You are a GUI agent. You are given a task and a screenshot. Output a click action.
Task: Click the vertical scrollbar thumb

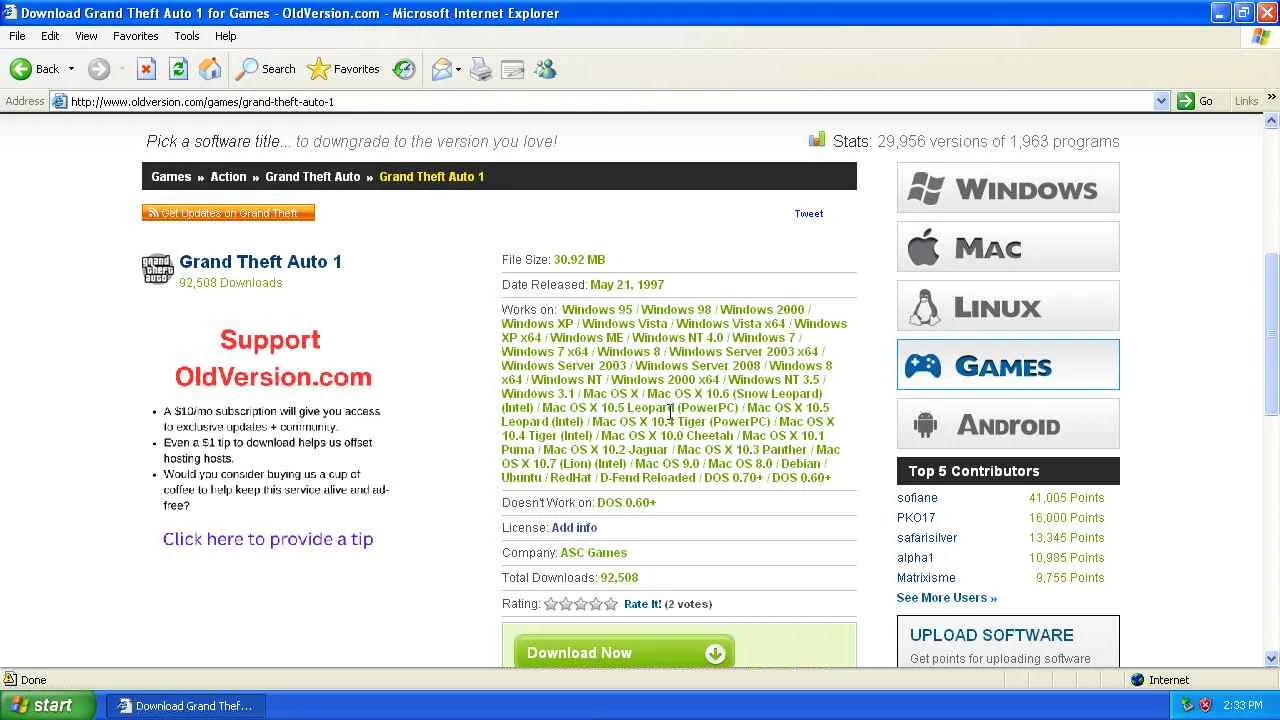[1272, 334]
